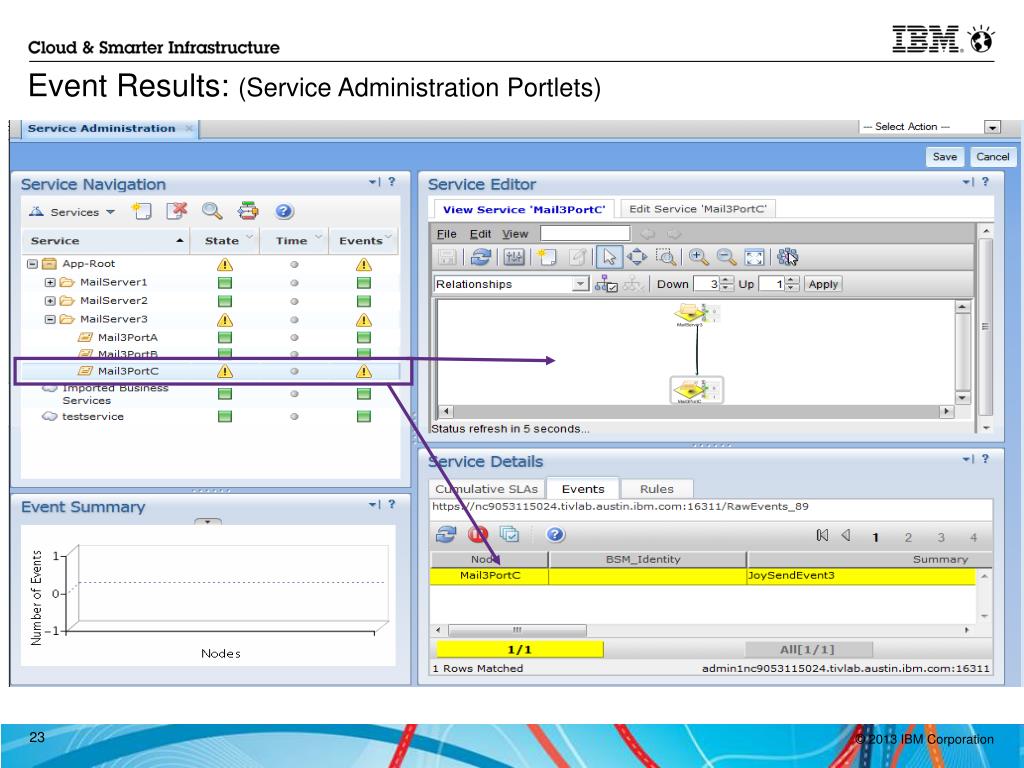The width and height of the screenshot is (1024, 768).
Task: Open help in the Service Details toolbar
Action: pos(554,535)
